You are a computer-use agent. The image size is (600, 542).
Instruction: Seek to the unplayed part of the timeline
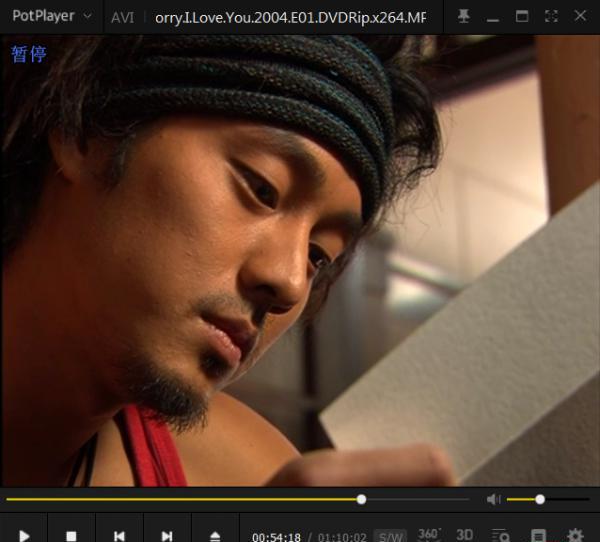click(x=417, y=499)
